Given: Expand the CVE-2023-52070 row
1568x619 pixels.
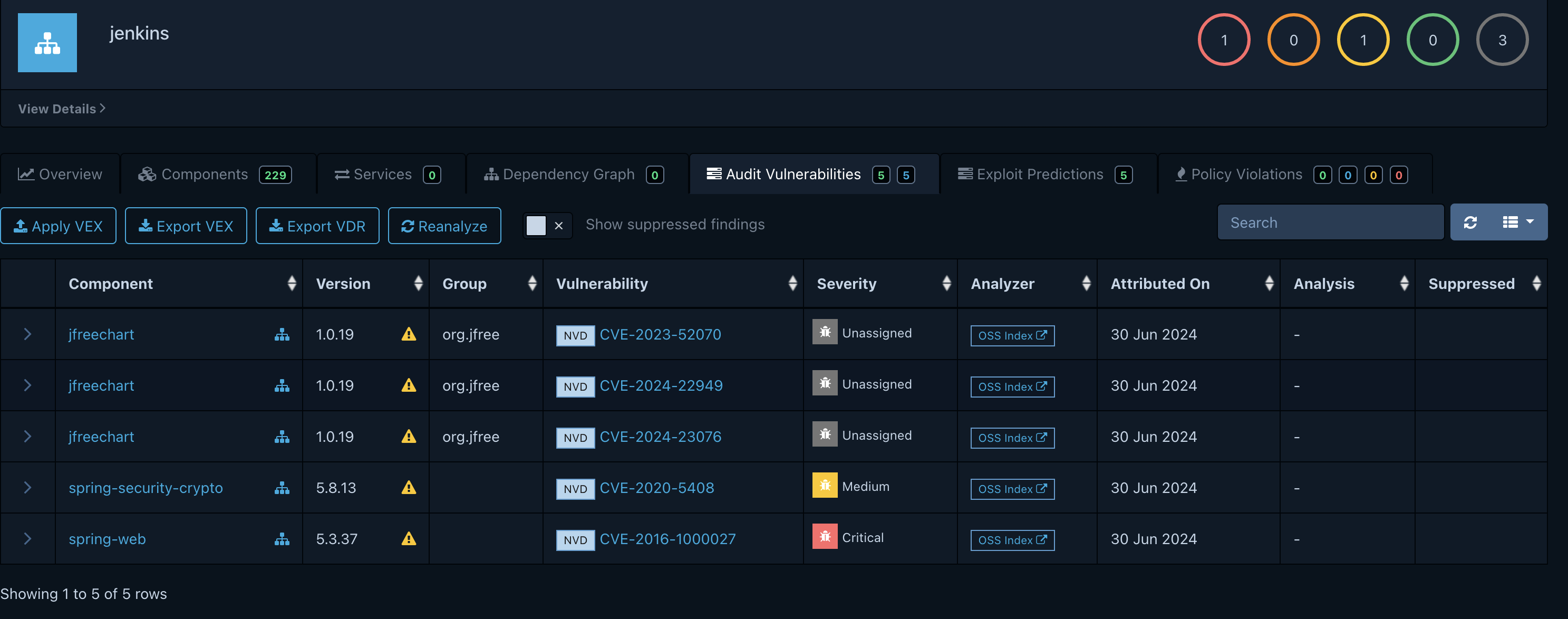Looking at the screenshot, I should (x=27, y=334).
